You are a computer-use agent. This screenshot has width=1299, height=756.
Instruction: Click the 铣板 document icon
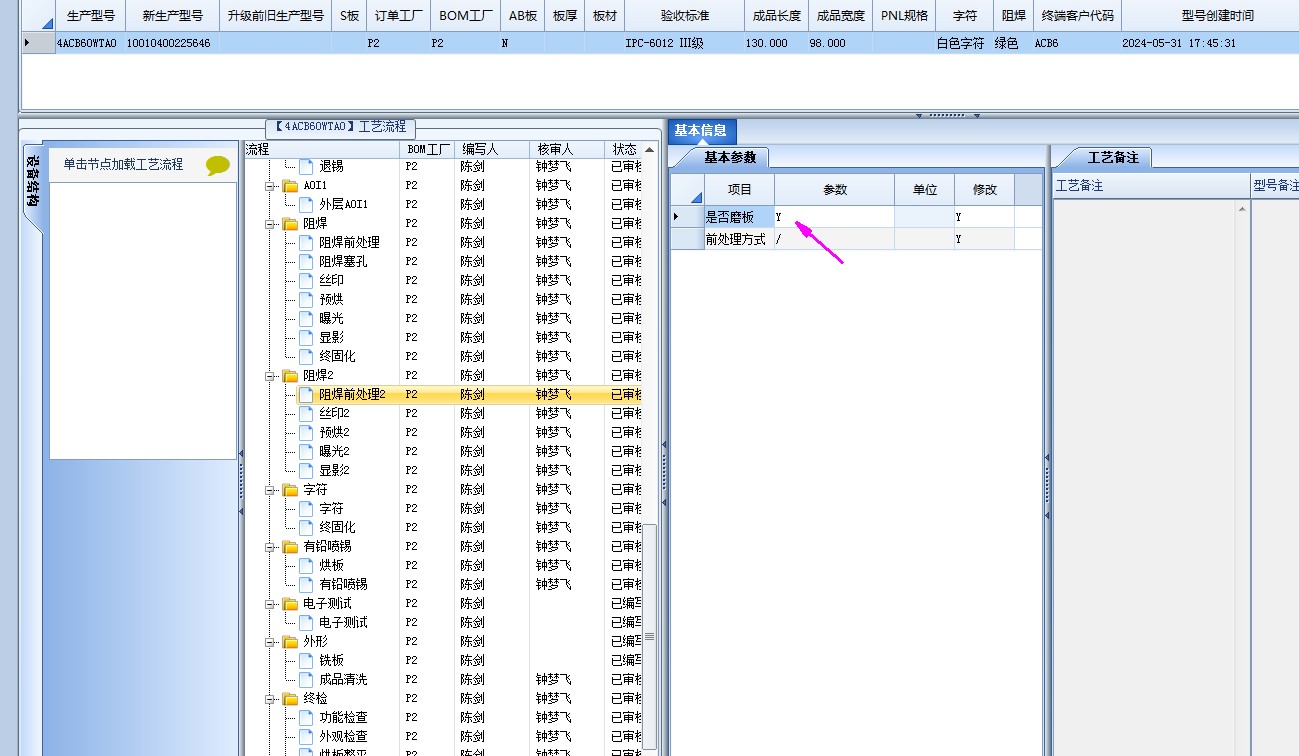pos(306,661)
